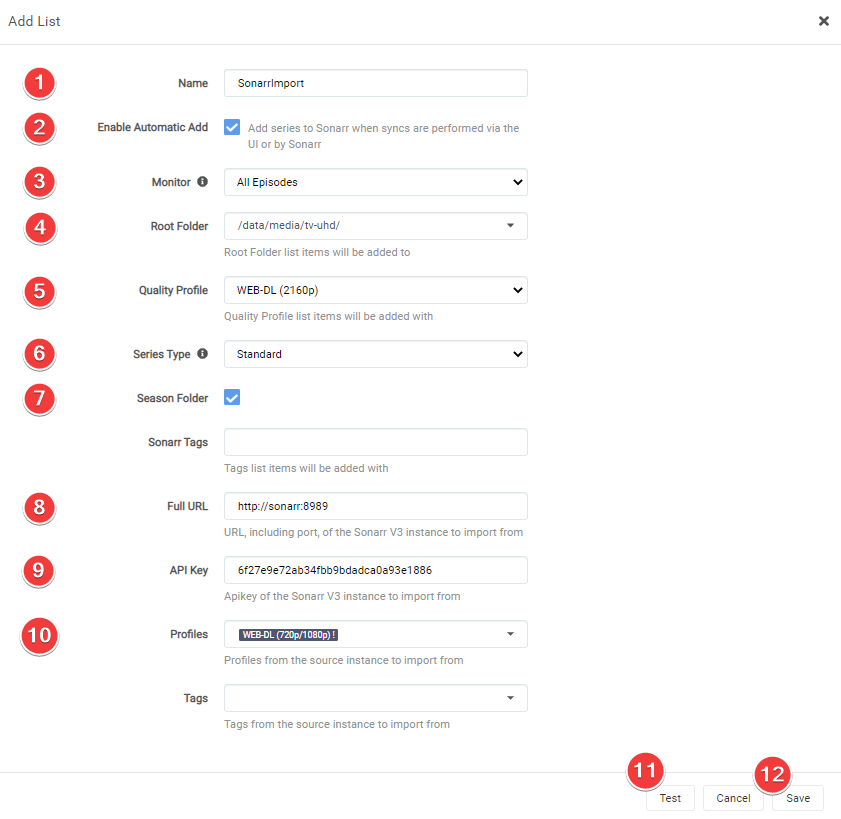Toggle the Season Folder checkbox
The height and width of the screenshot is (819, 841).
pos(232,397)
